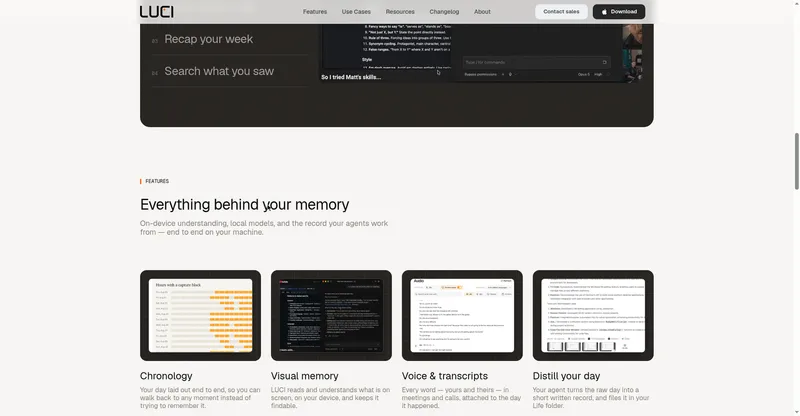Image resolution: width=800 pixels, height=416 pixels.
Task: Click the Distill your day heading
Action: tap(566, 376)
